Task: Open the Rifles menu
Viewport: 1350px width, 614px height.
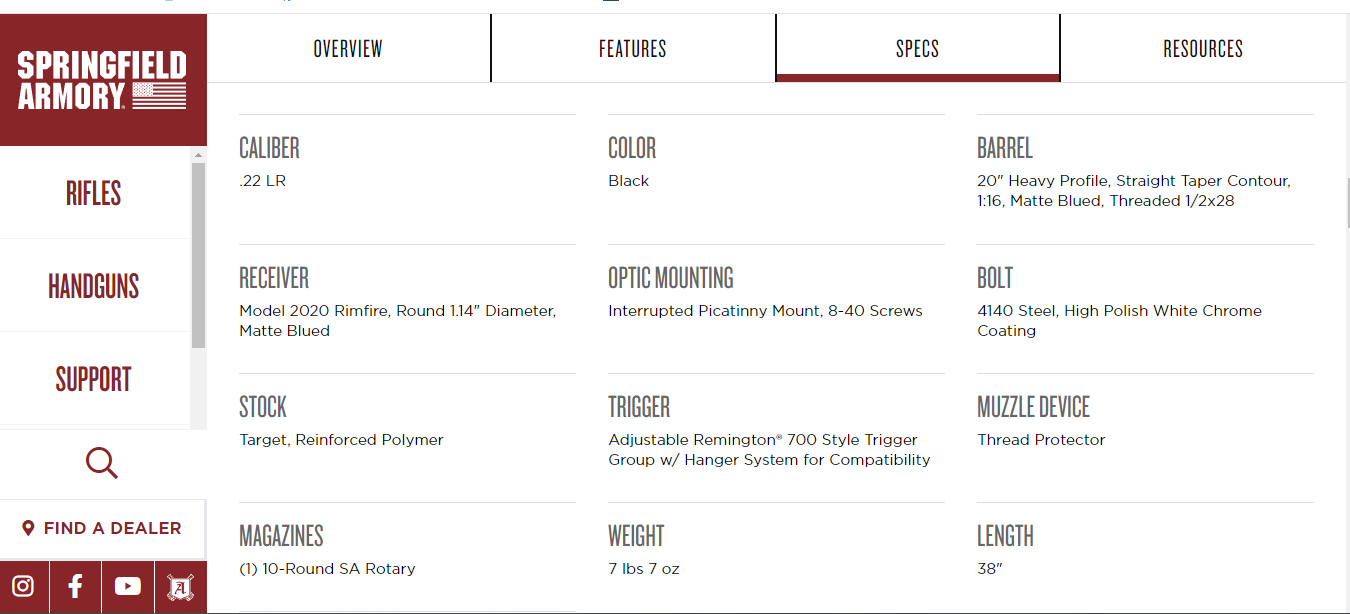Action: coord(94,193)
